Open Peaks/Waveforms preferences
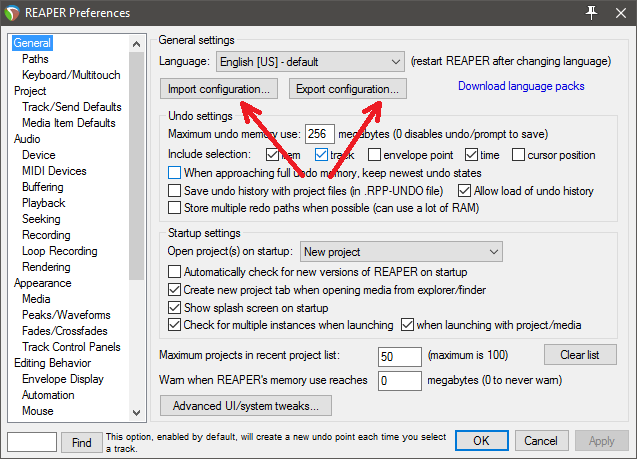The image size is (637, 459). click(x=66, y=315)
